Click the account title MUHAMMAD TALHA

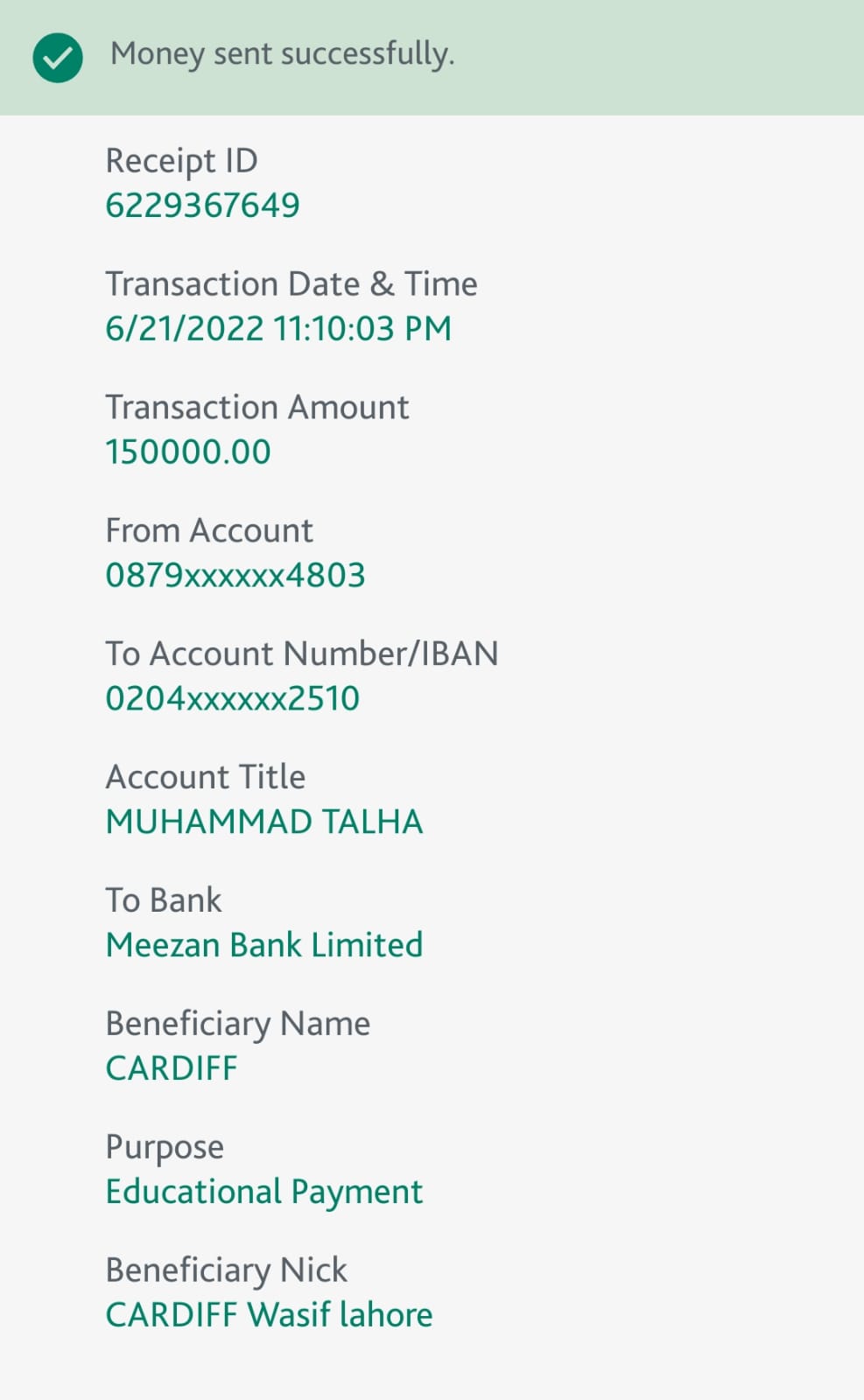pyautogui.click(x=263, y=822)
